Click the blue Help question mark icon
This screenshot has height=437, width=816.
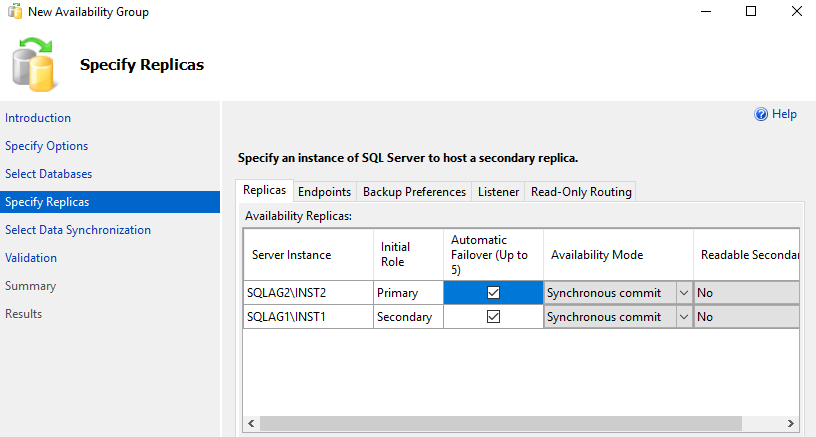(x=761, y=115)
